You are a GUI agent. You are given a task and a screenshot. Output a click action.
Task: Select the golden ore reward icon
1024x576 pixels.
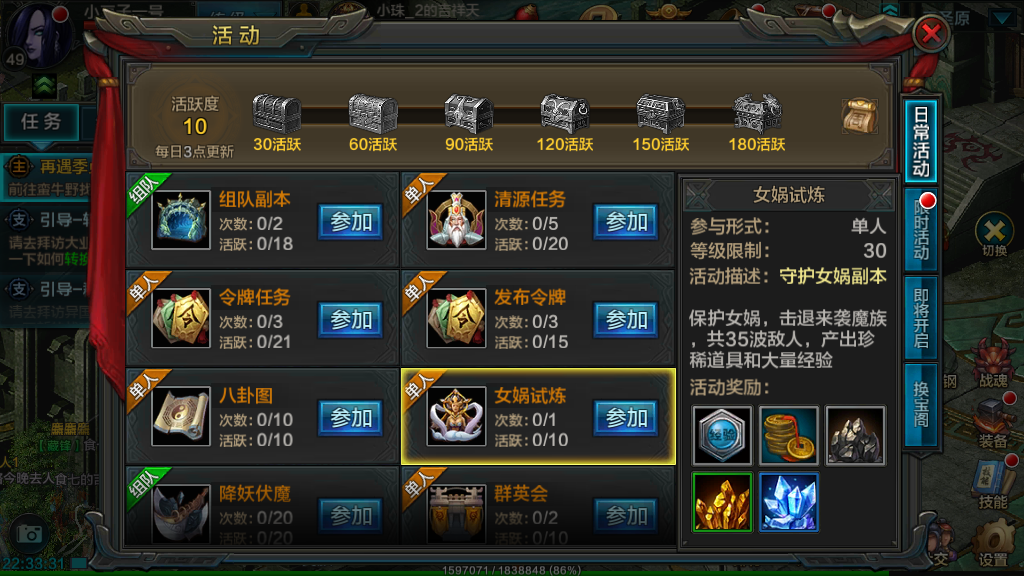[x=722, y=502]
